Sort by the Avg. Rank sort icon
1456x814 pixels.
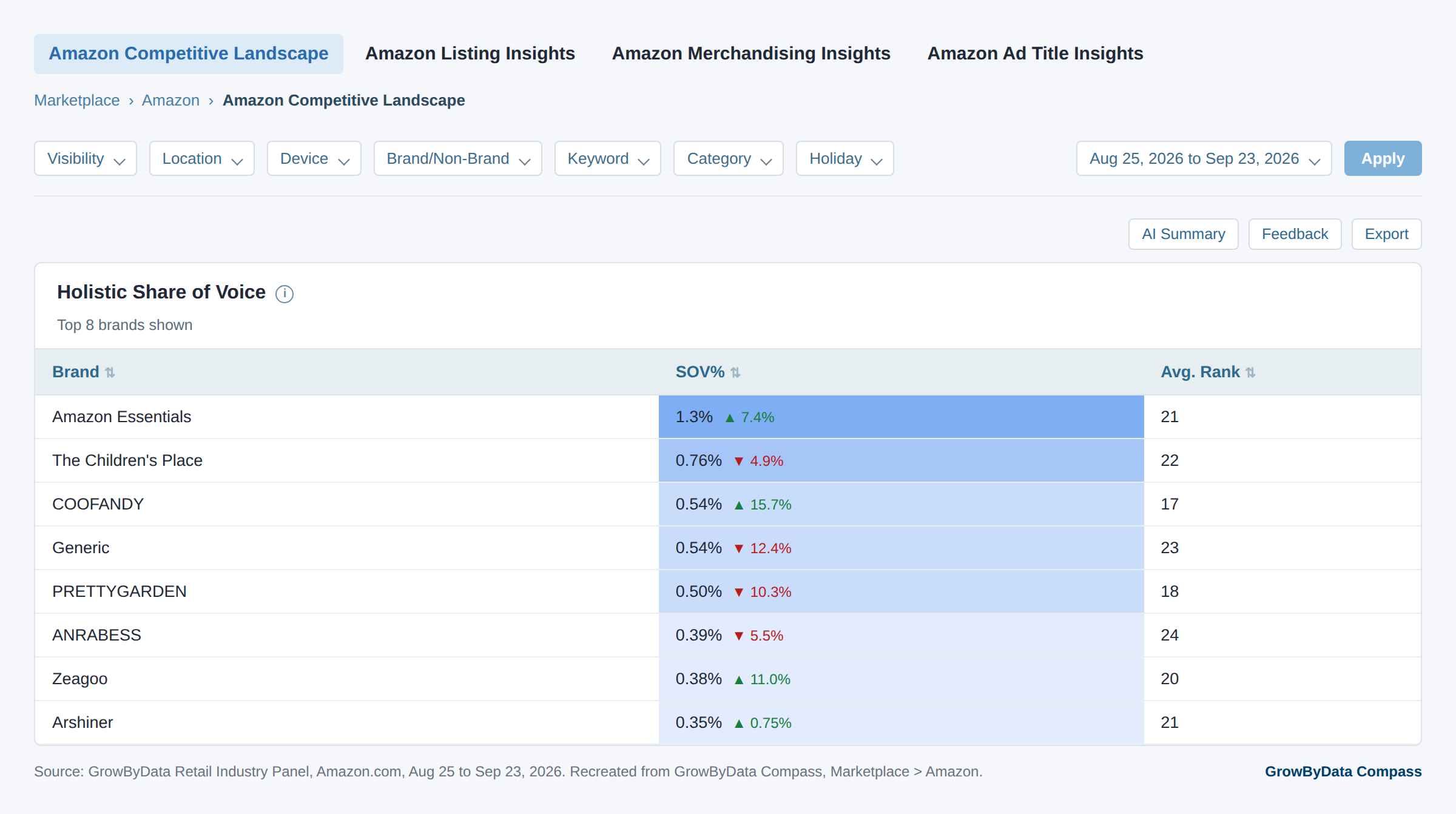pos(1250,372)
